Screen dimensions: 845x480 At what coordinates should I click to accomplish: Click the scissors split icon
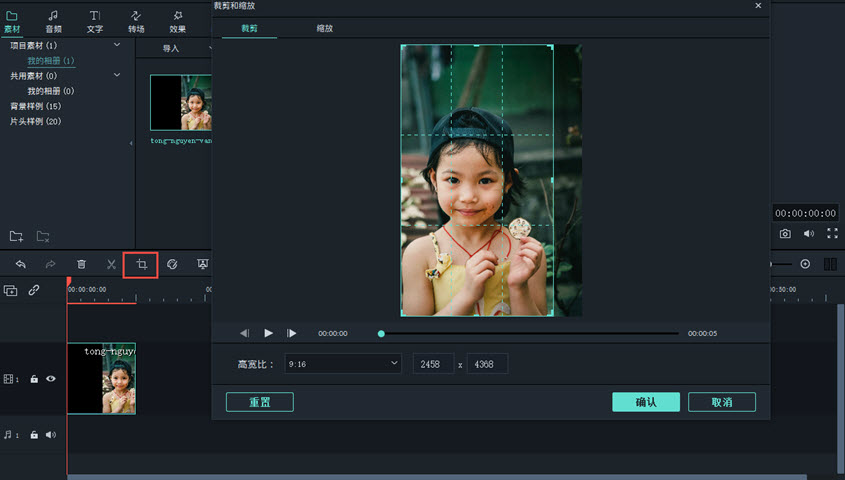tap(111, 264)
